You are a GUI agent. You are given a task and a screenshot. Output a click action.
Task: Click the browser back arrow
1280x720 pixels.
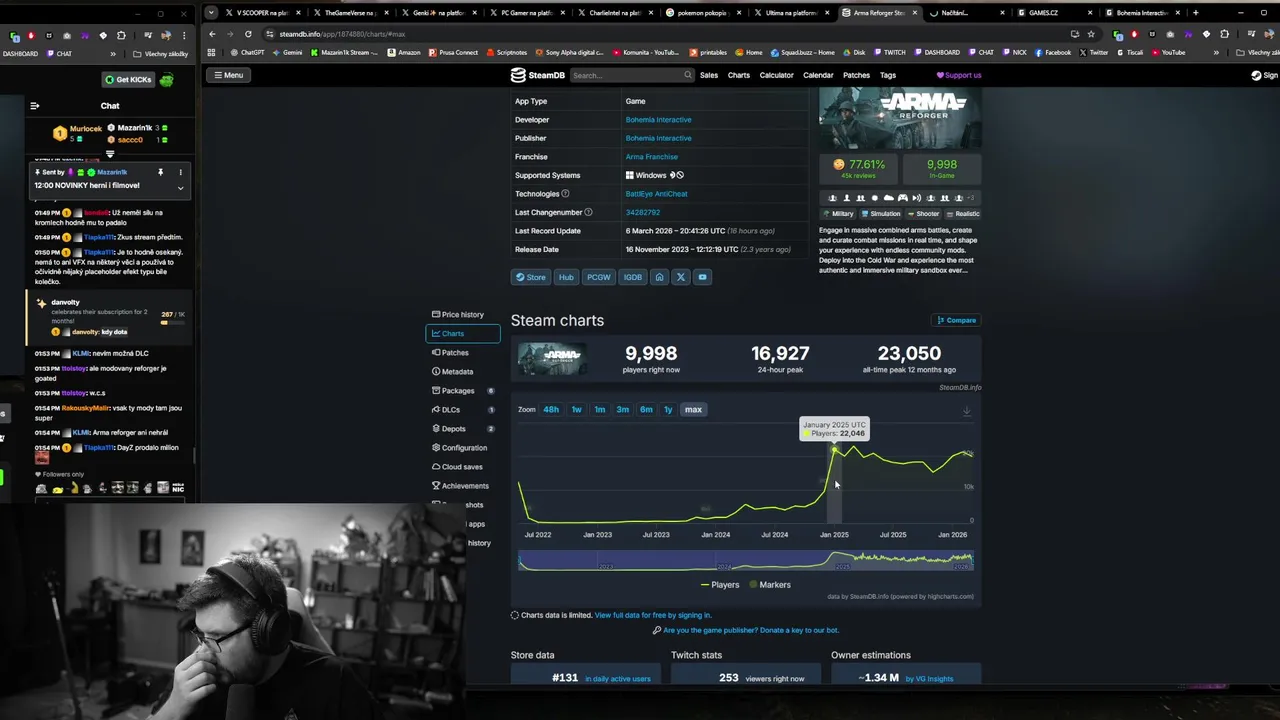coord(212,34)
